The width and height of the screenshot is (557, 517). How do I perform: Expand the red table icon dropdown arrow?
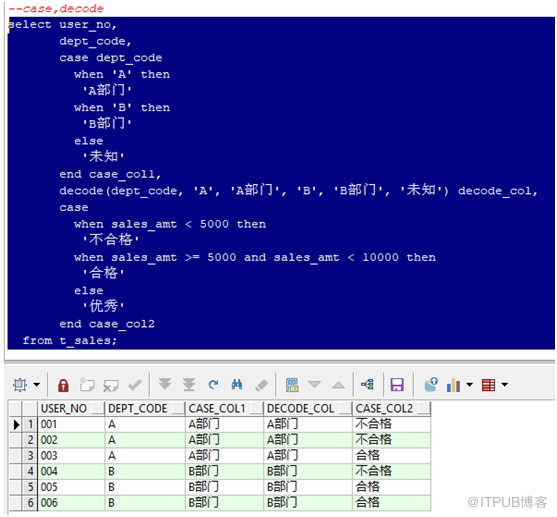[x=504, y=384]
